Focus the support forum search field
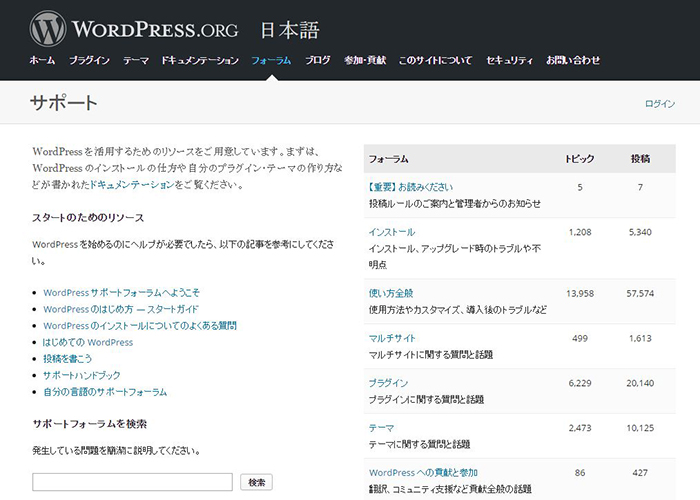The width and height of the screenshot is (700, 500). tap(133, 482)
